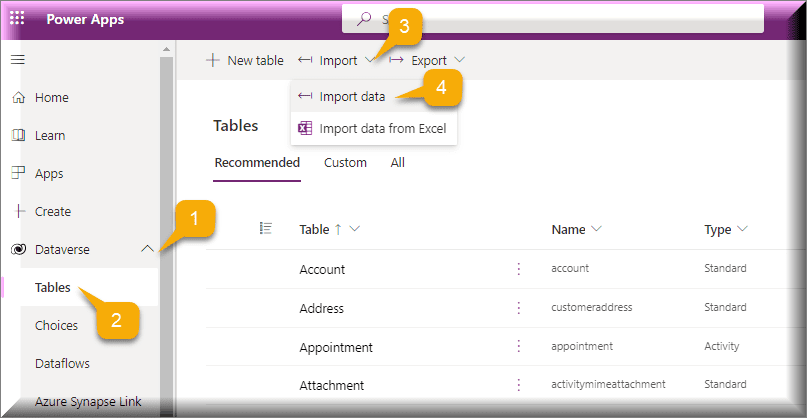
Task: Expand the Export dropdown chevron
Action: [x=460, y=60]
